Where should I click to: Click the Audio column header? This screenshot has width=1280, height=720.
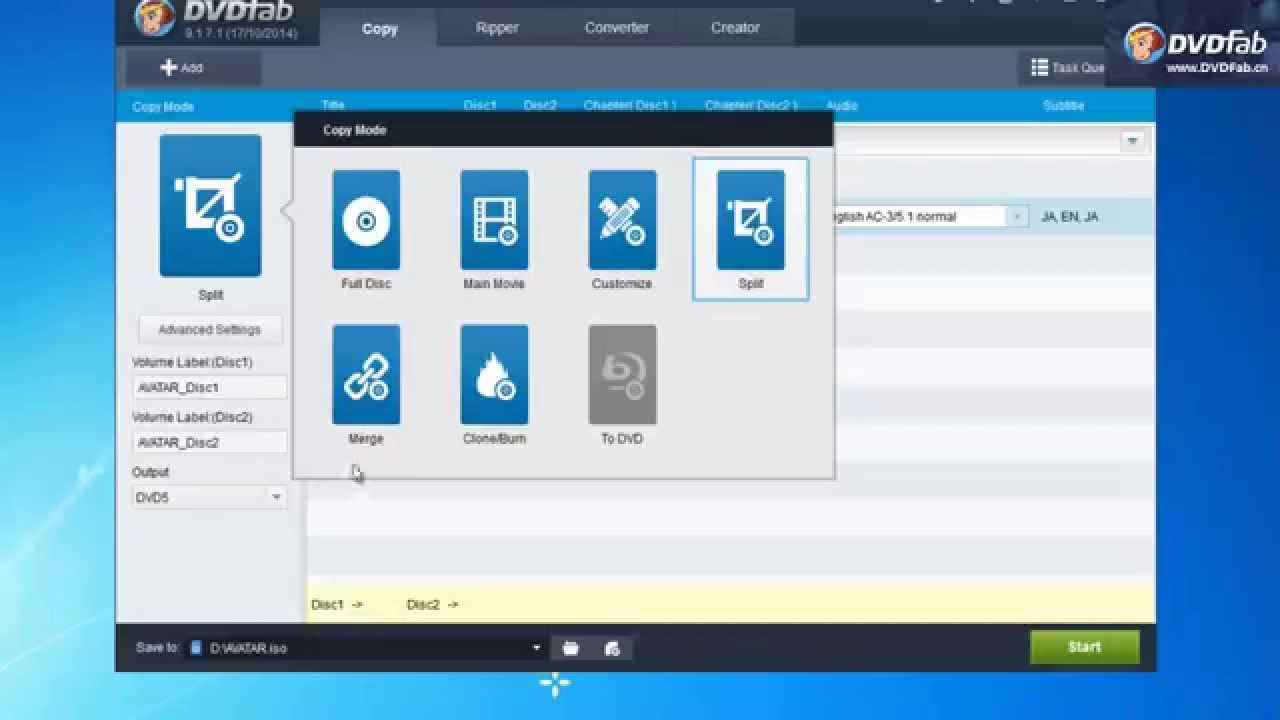click(841, 105)
